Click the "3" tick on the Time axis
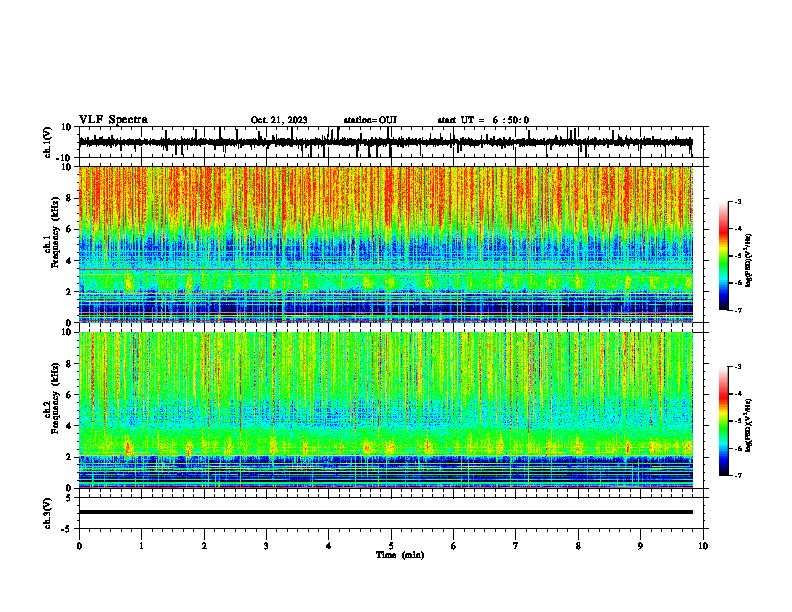 (266, 546)
